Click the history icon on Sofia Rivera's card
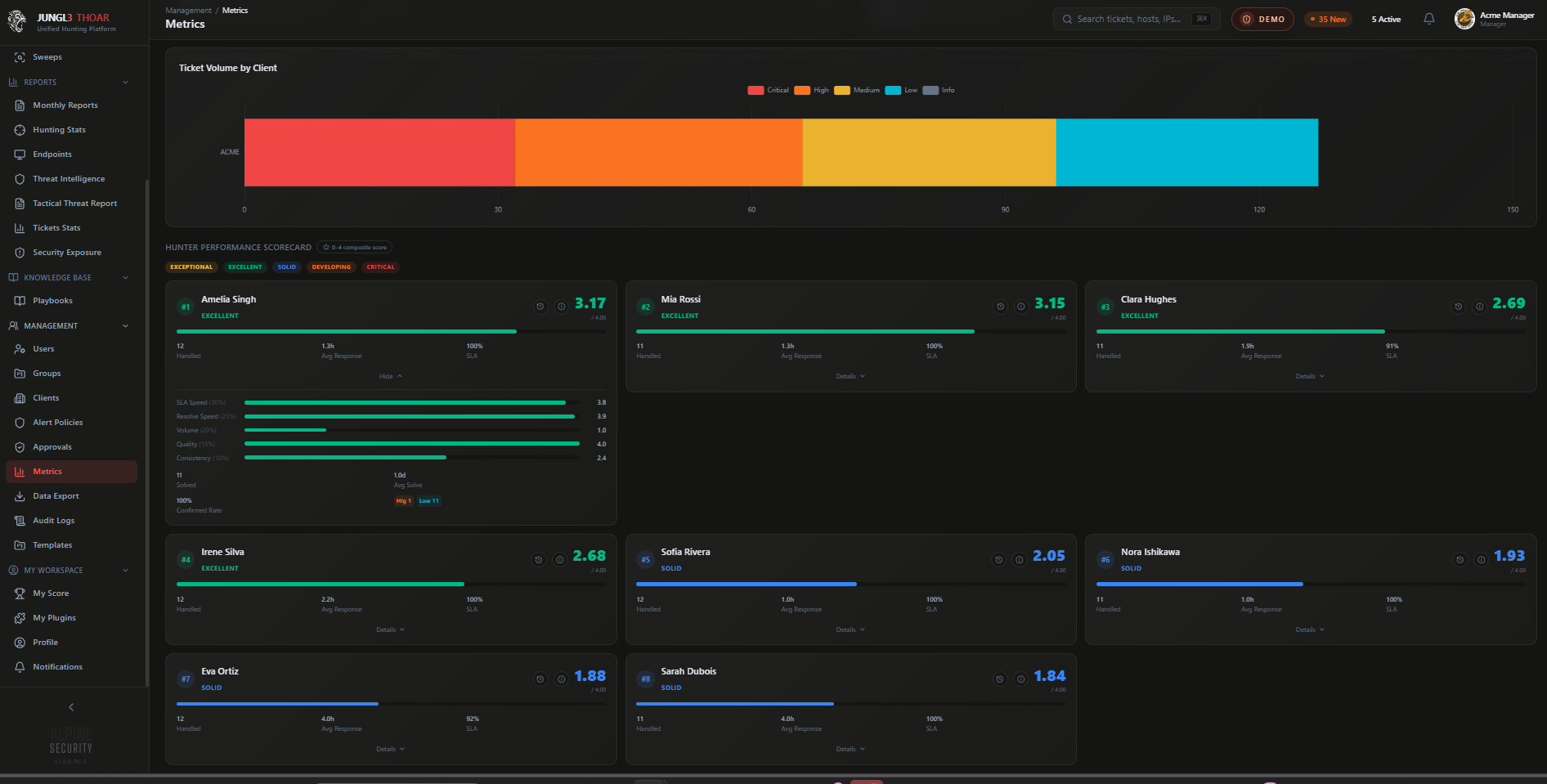The width and height of the screenshot is (1547, 784). 998,560
